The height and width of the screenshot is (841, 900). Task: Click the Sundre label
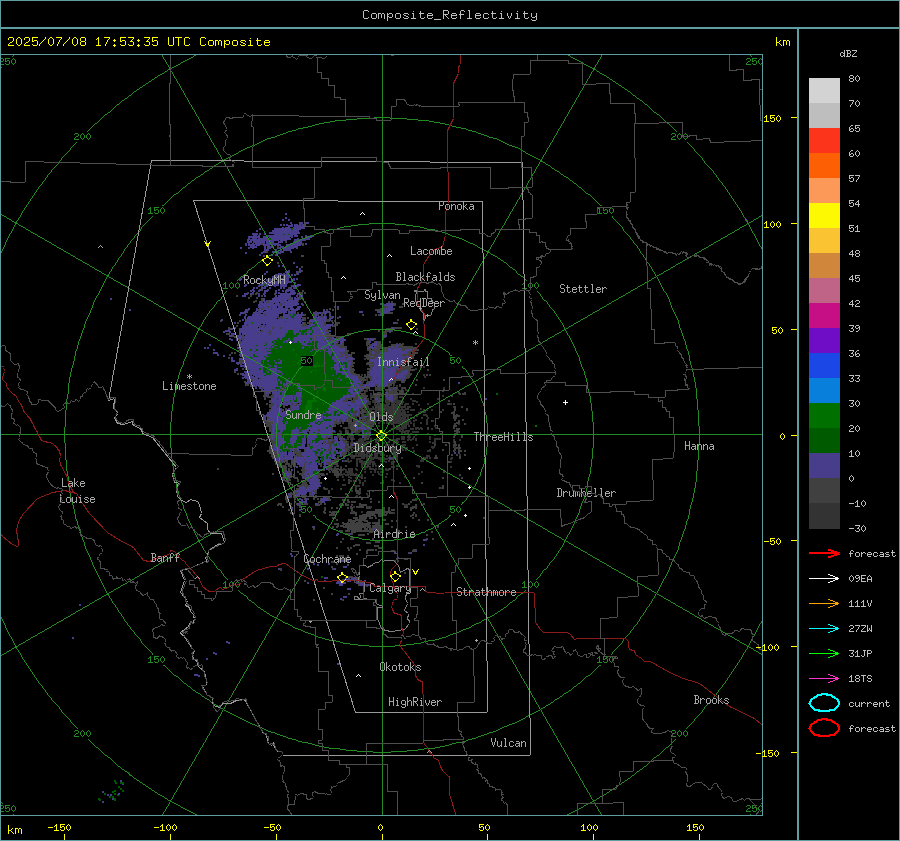point(303,415)
